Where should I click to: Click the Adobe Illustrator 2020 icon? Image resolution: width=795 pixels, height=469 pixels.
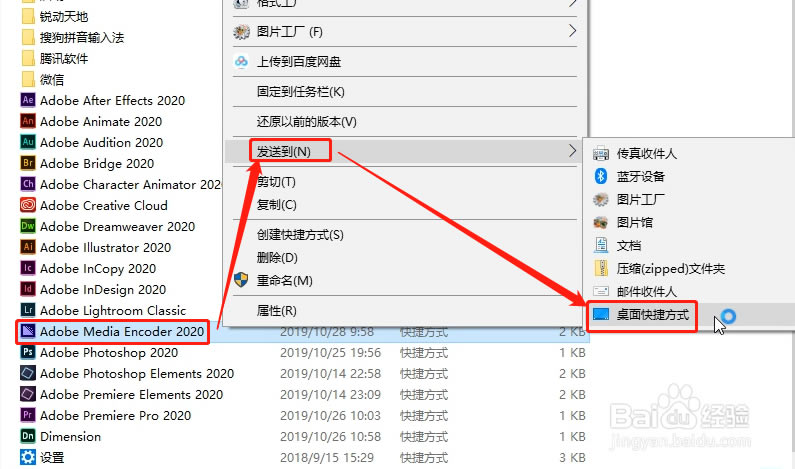28,247
